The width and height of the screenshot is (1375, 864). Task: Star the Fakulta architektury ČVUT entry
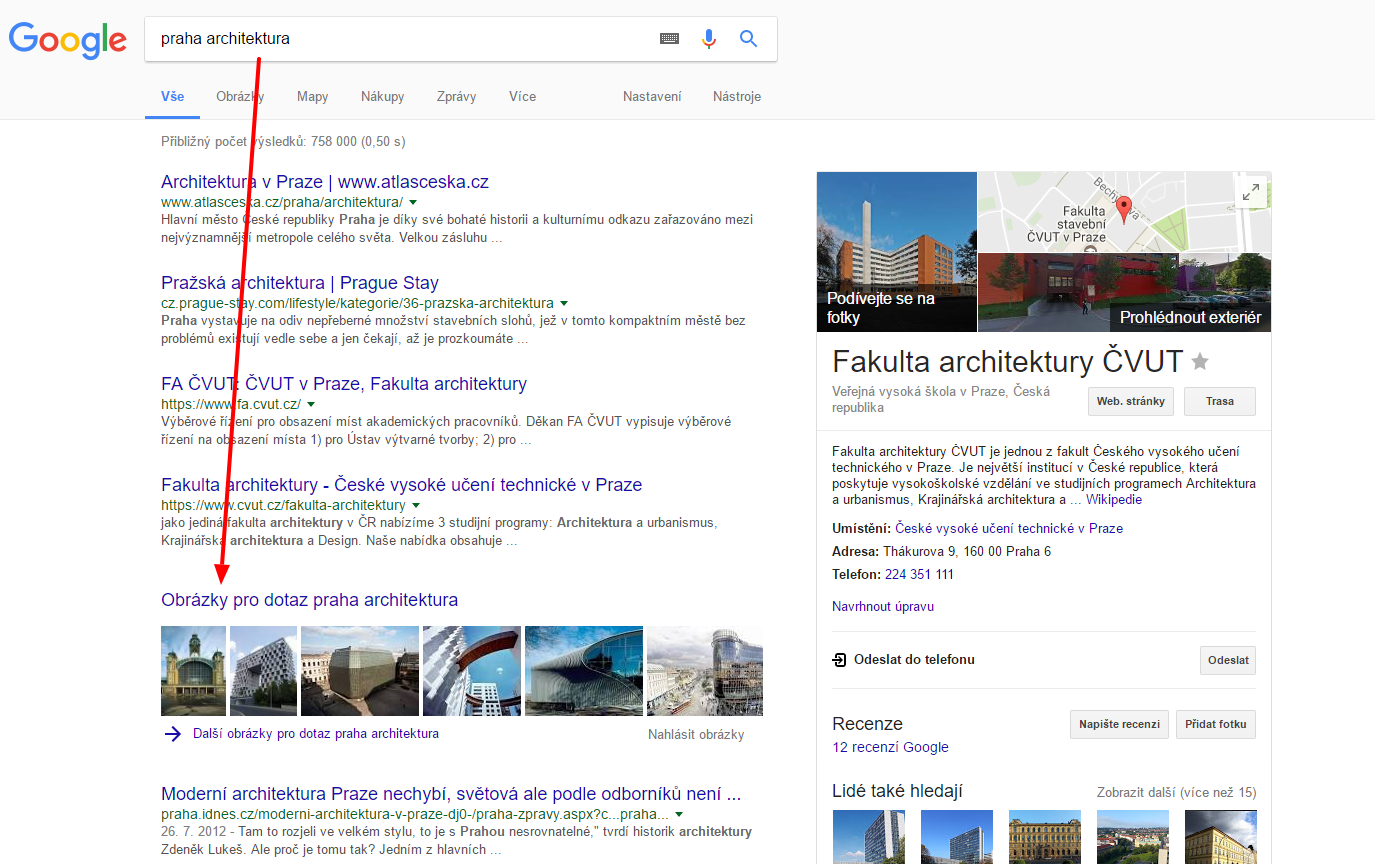click(1200, 362)
